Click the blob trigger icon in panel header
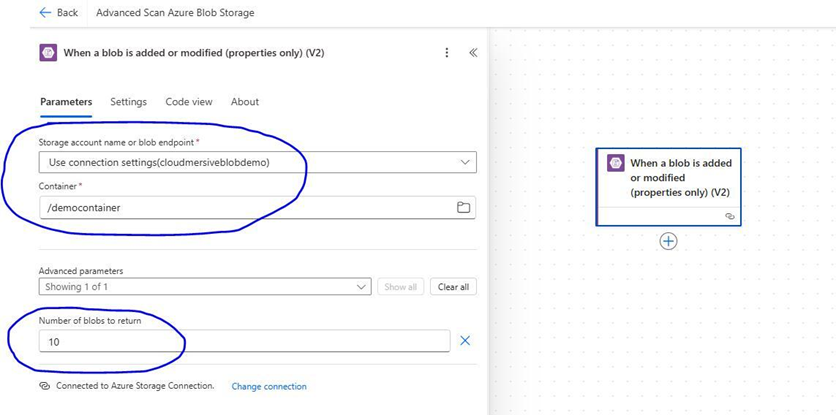836x415 pixels. [48, 53]
